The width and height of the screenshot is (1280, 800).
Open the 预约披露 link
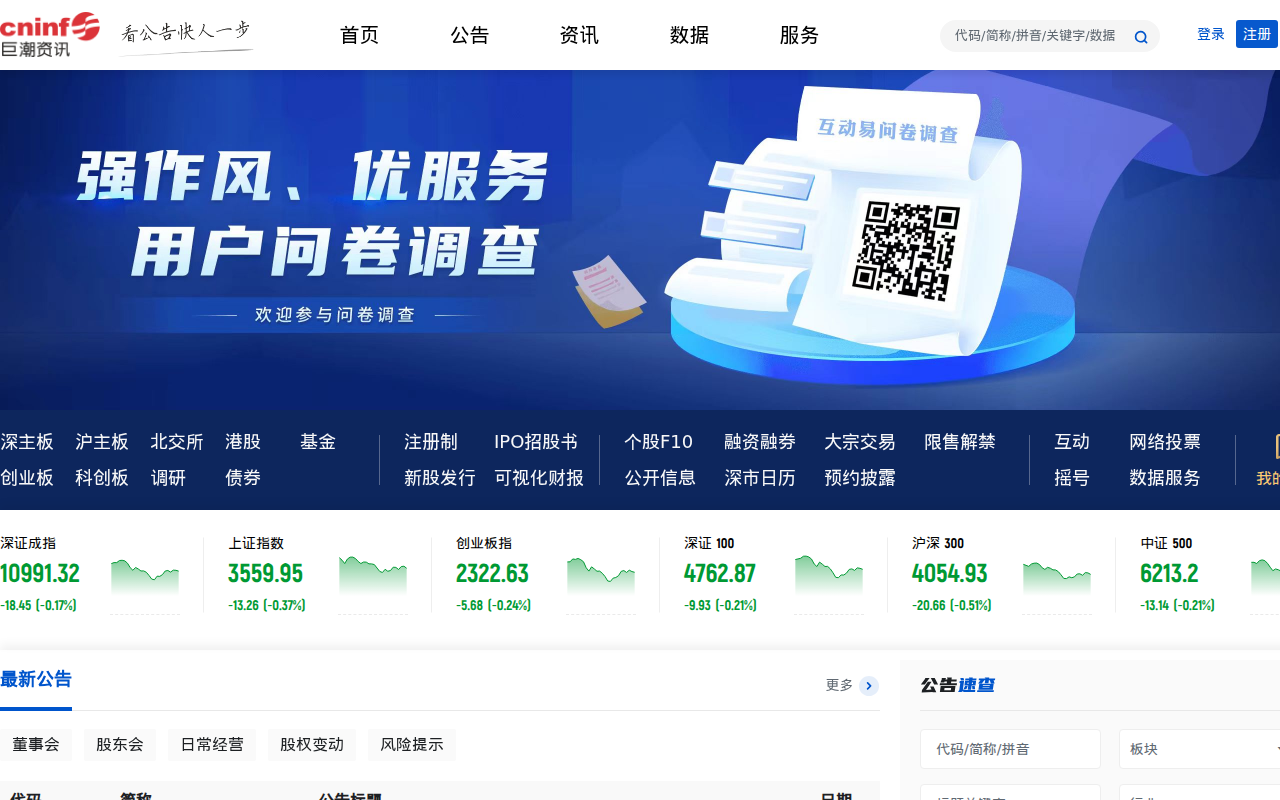coord(860,478)
